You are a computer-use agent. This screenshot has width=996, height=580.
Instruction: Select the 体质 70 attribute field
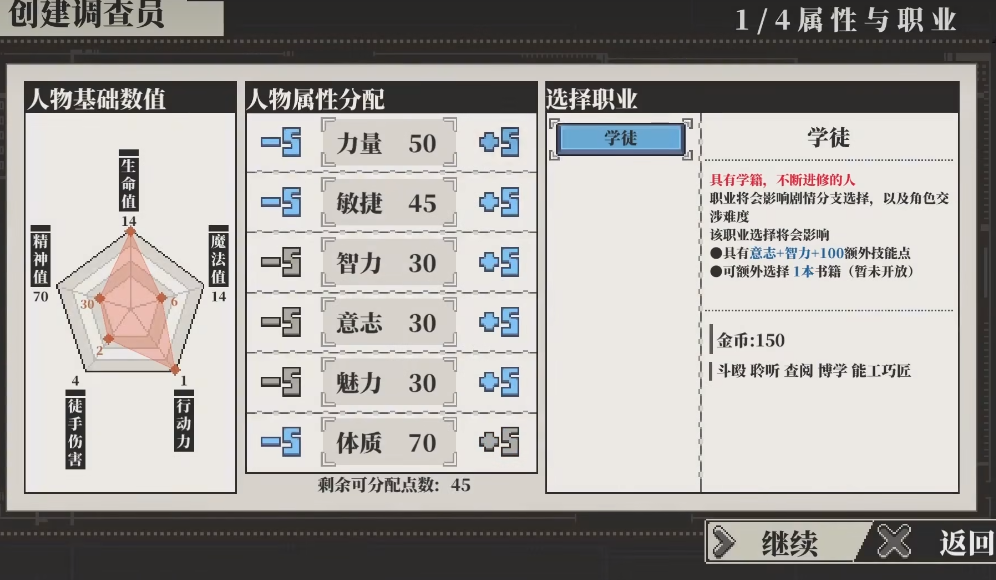[389, 442]
